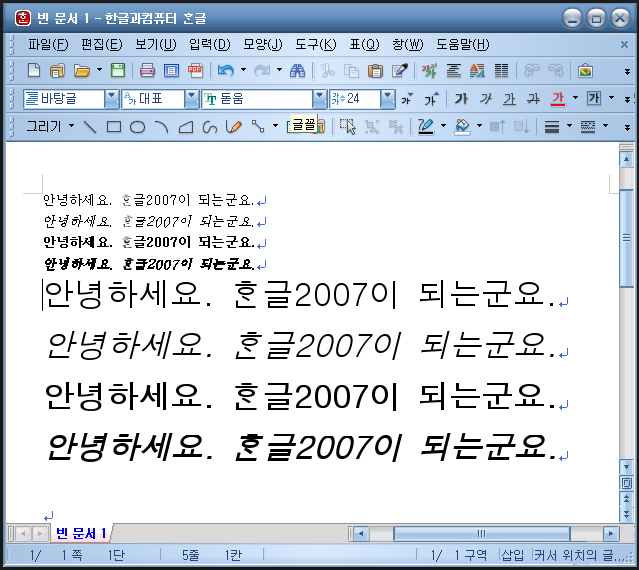Select the 빈 문서 1 document tab
Viewport: 639px width, 570px height.
click(x=81, y=533)
